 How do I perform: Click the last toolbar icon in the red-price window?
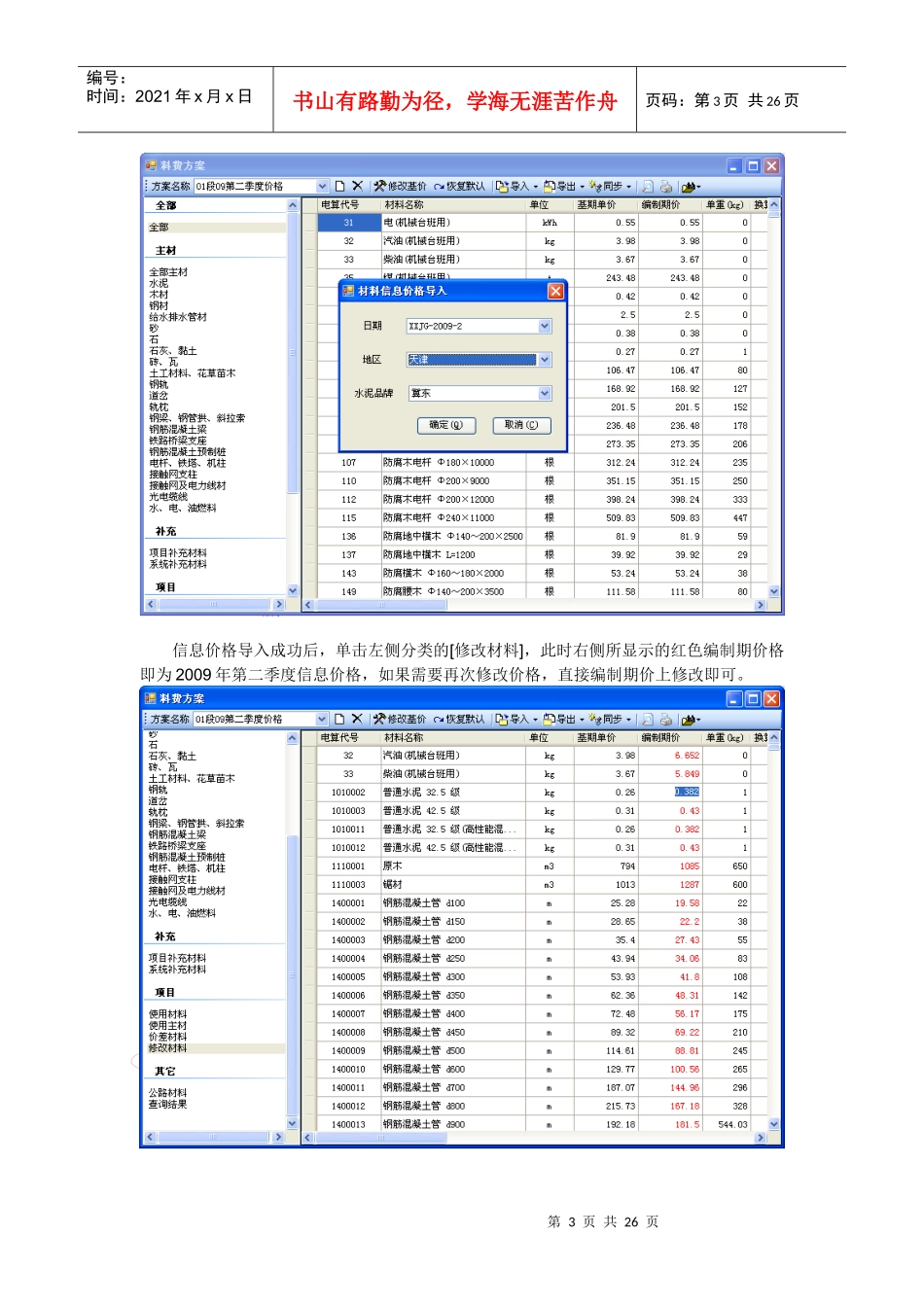pyautogui.click(x=690, y=719)
